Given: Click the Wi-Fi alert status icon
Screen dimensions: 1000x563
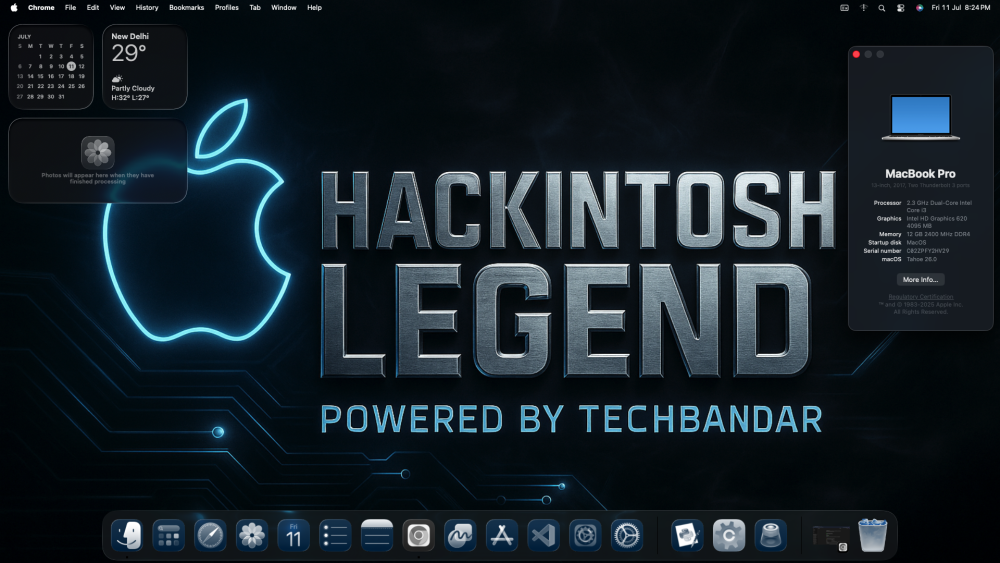Looking at the screenshot, I should pyautogui.click(x=864, y=8).
